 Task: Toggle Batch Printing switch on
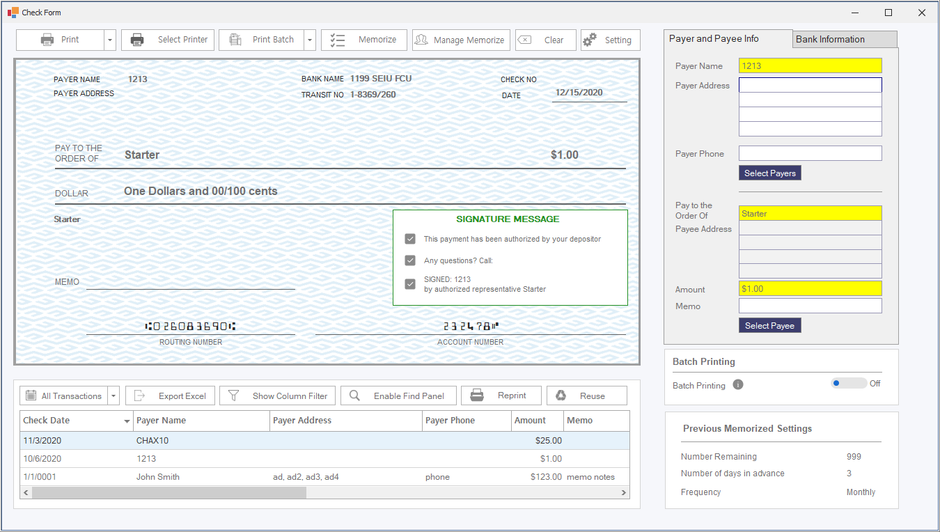tap(848, 383)
